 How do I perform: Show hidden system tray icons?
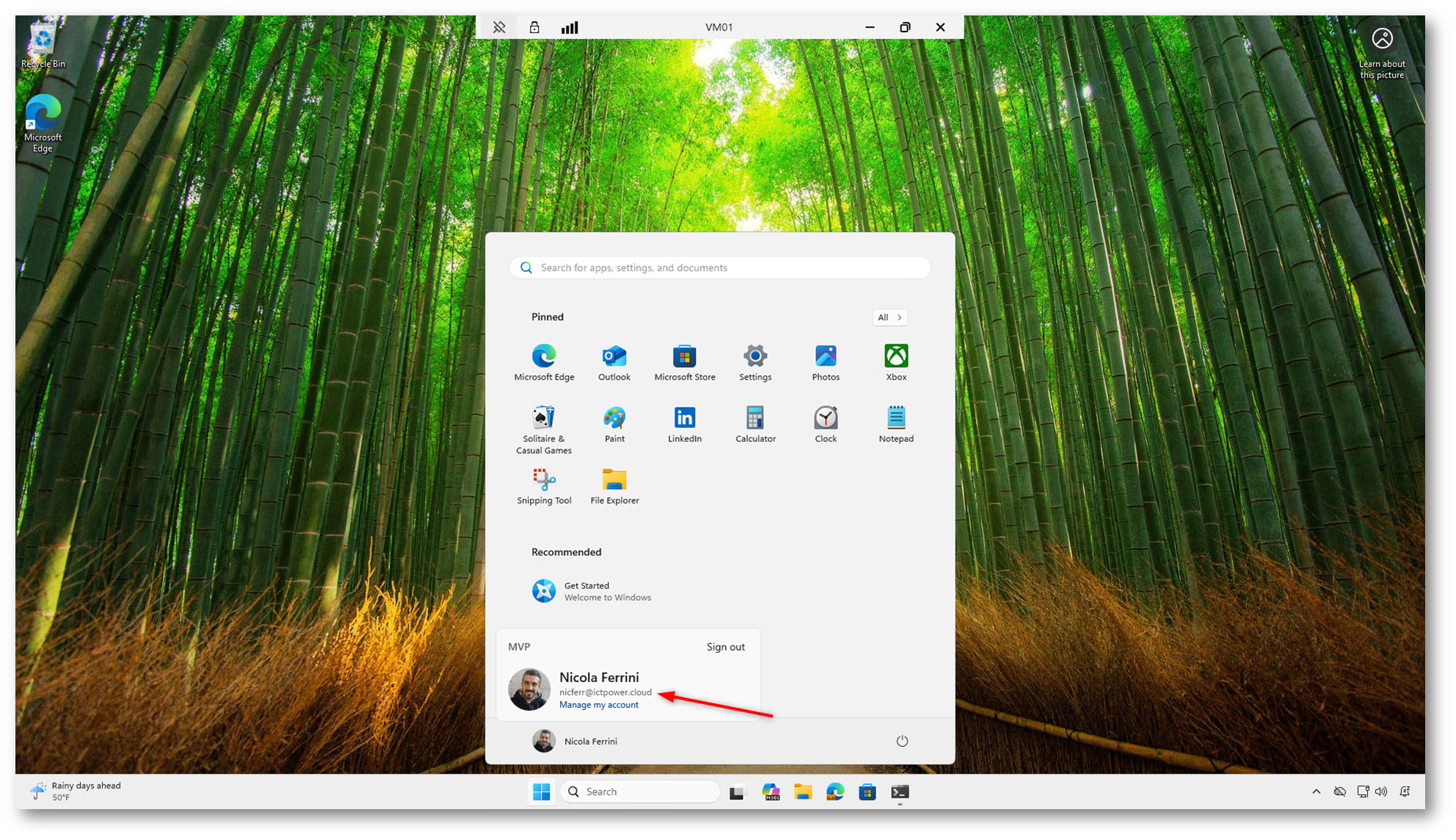[x=1316, y=792]
